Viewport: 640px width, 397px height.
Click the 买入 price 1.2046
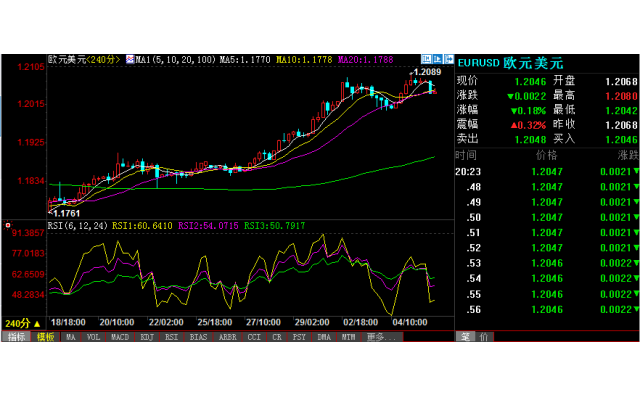(621, 140)
